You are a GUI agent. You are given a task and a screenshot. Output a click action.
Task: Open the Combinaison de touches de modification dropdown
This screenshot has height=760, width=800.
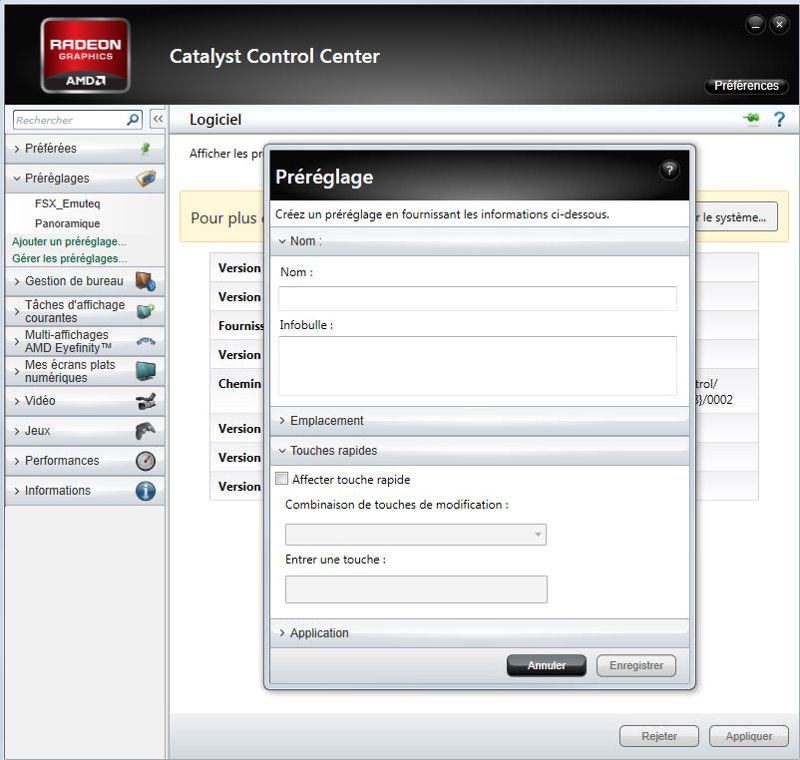(416, 535)
